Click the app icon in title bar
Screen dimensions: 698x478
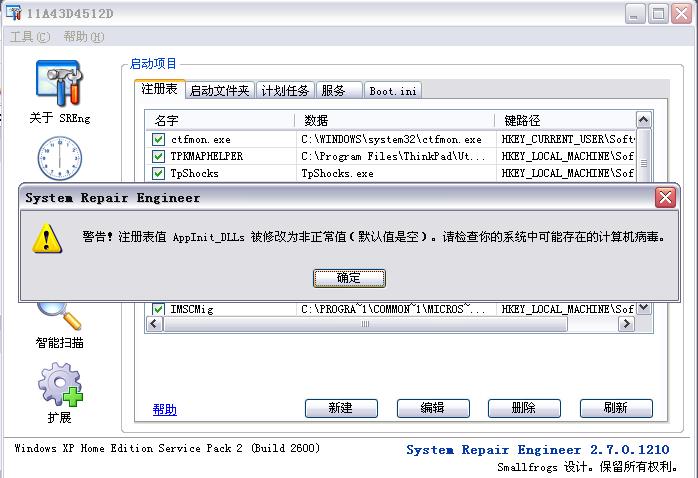pyautogui.click(x=13, y=13)
